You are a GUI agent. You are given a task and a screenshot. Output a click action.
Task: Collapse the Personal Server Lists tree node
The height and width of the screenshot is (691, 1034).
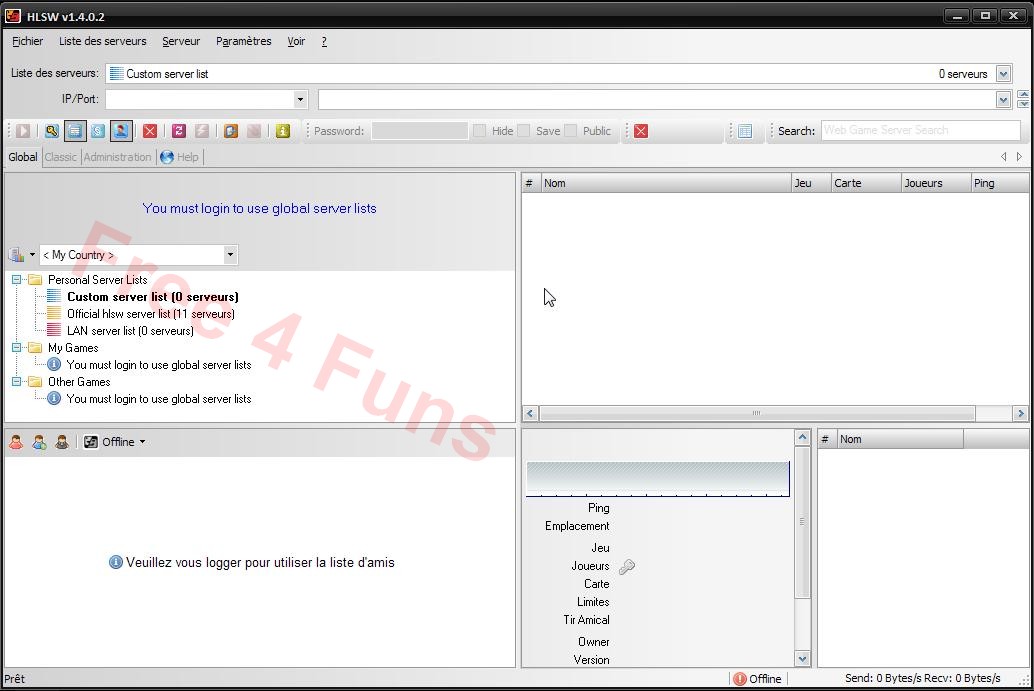coord(17,280)
